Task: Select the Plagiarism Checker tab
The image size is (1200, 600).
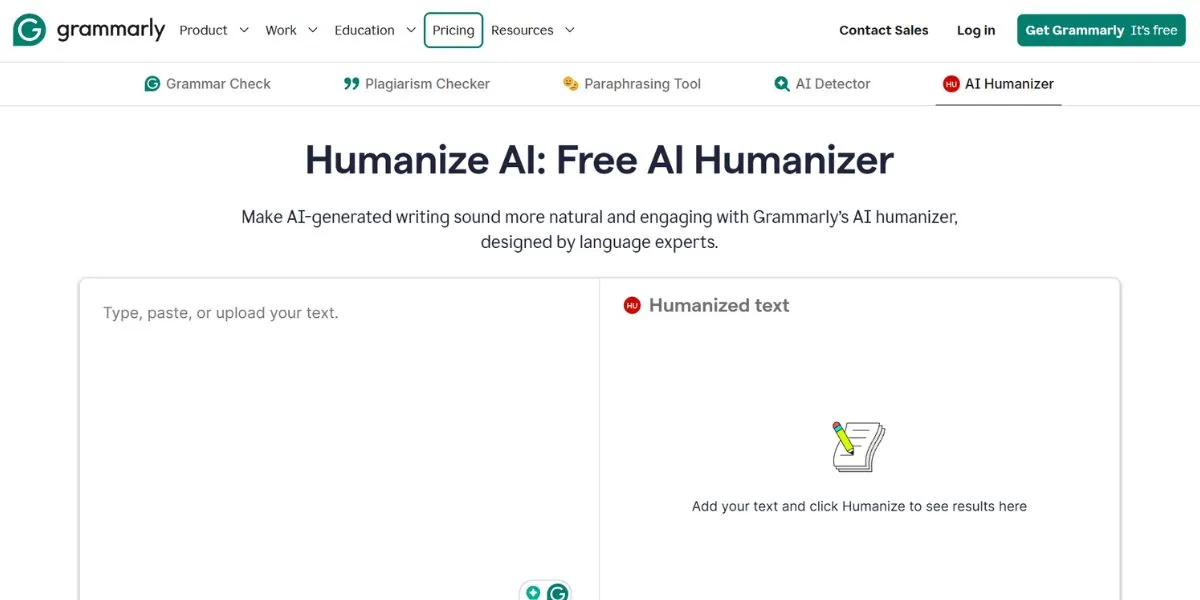Action: [x=416, y=83]
